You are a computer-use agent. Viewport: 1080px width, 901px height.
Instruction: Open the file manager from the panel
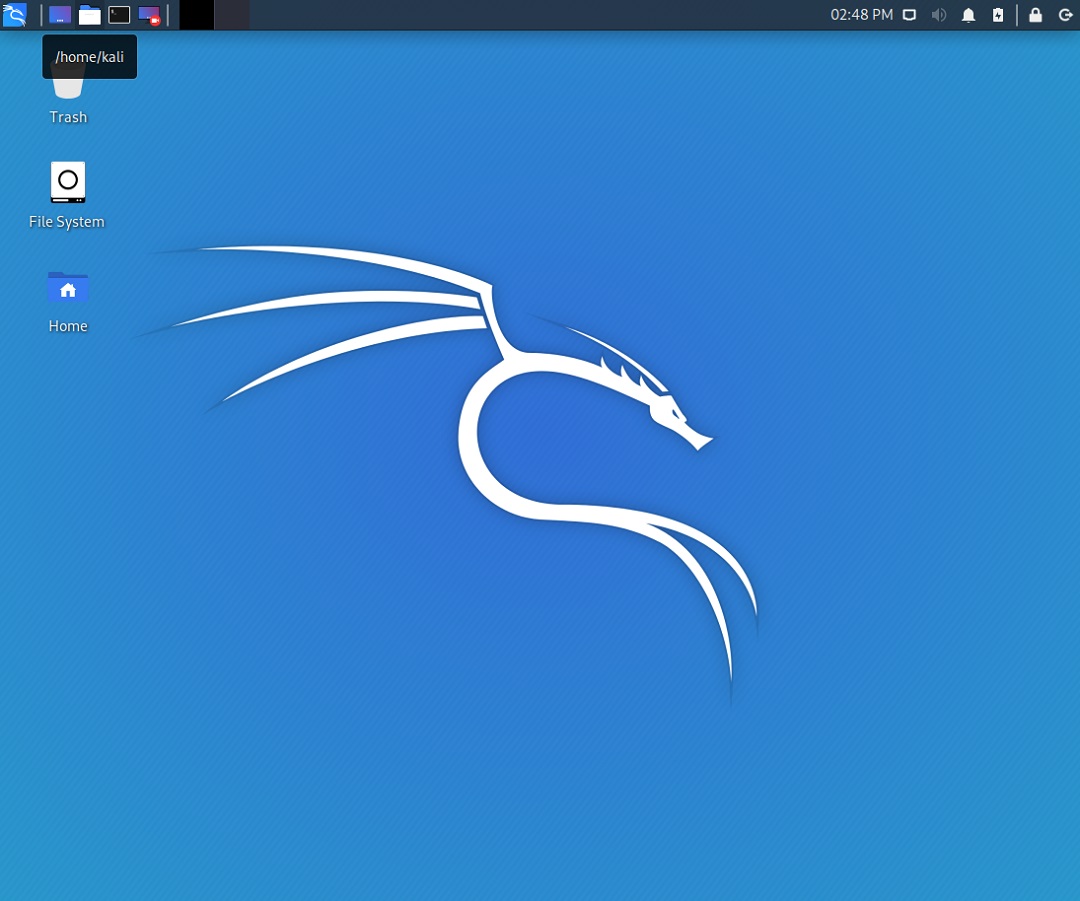pos(90,14)
